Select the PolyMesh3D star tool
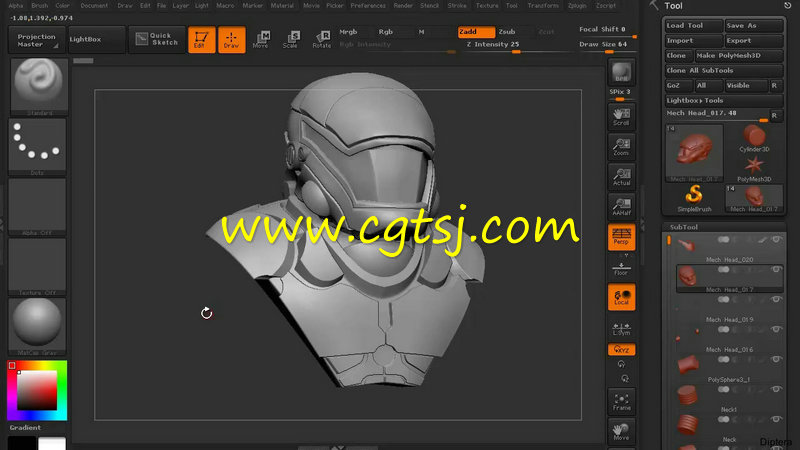The image size is (800, 450). click(x=754, y=169)
